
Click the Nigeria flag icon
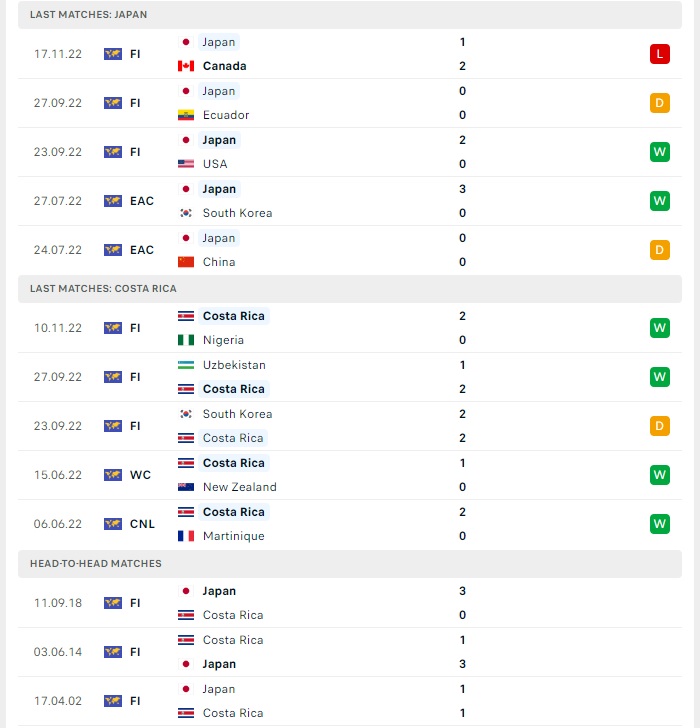pos(186,340)
